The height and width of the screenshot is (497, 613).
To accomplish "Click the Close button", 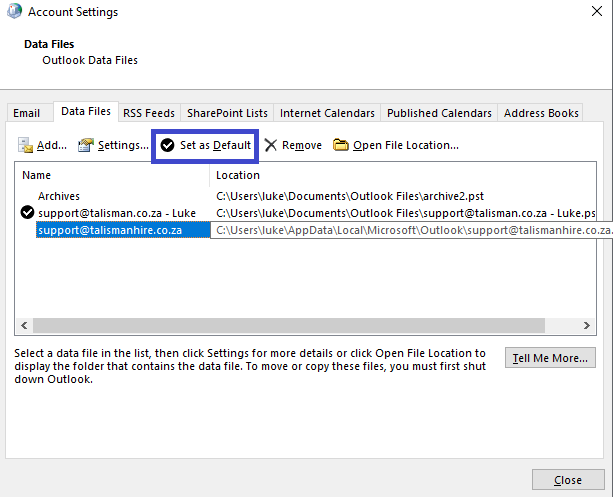I will pyautogui.click(x=568, y=480).
